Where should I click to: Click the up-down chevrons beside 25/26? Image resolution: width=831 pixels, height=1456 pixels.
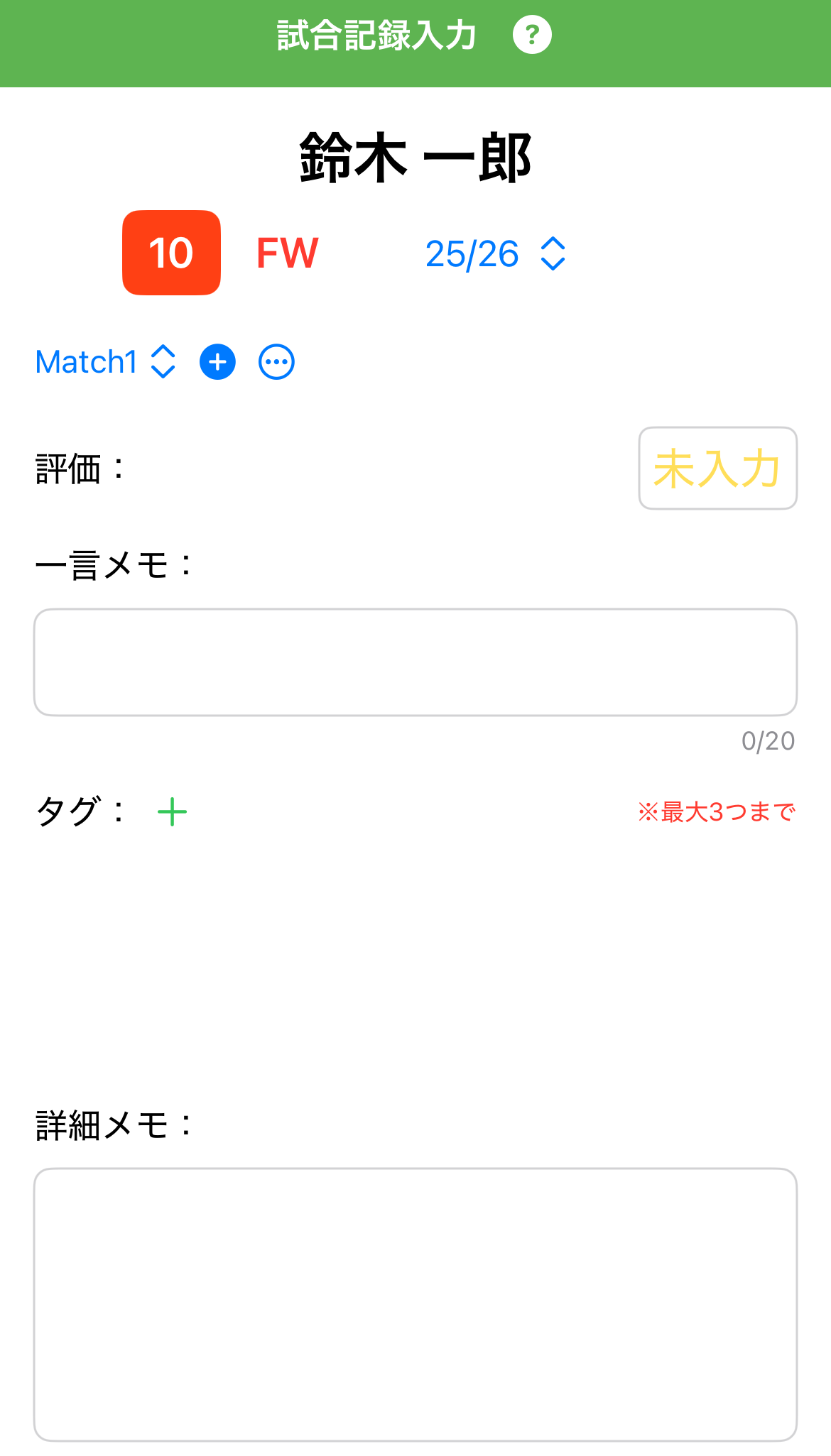tap(553, 253)
